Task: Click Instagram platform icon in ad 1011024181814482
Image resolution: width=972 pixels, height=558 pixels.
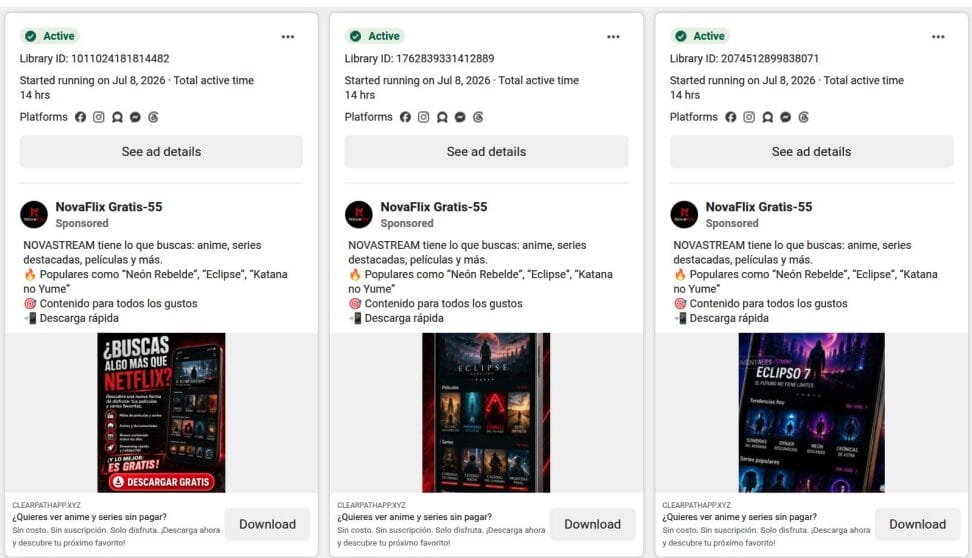Action: pos(99,117)
